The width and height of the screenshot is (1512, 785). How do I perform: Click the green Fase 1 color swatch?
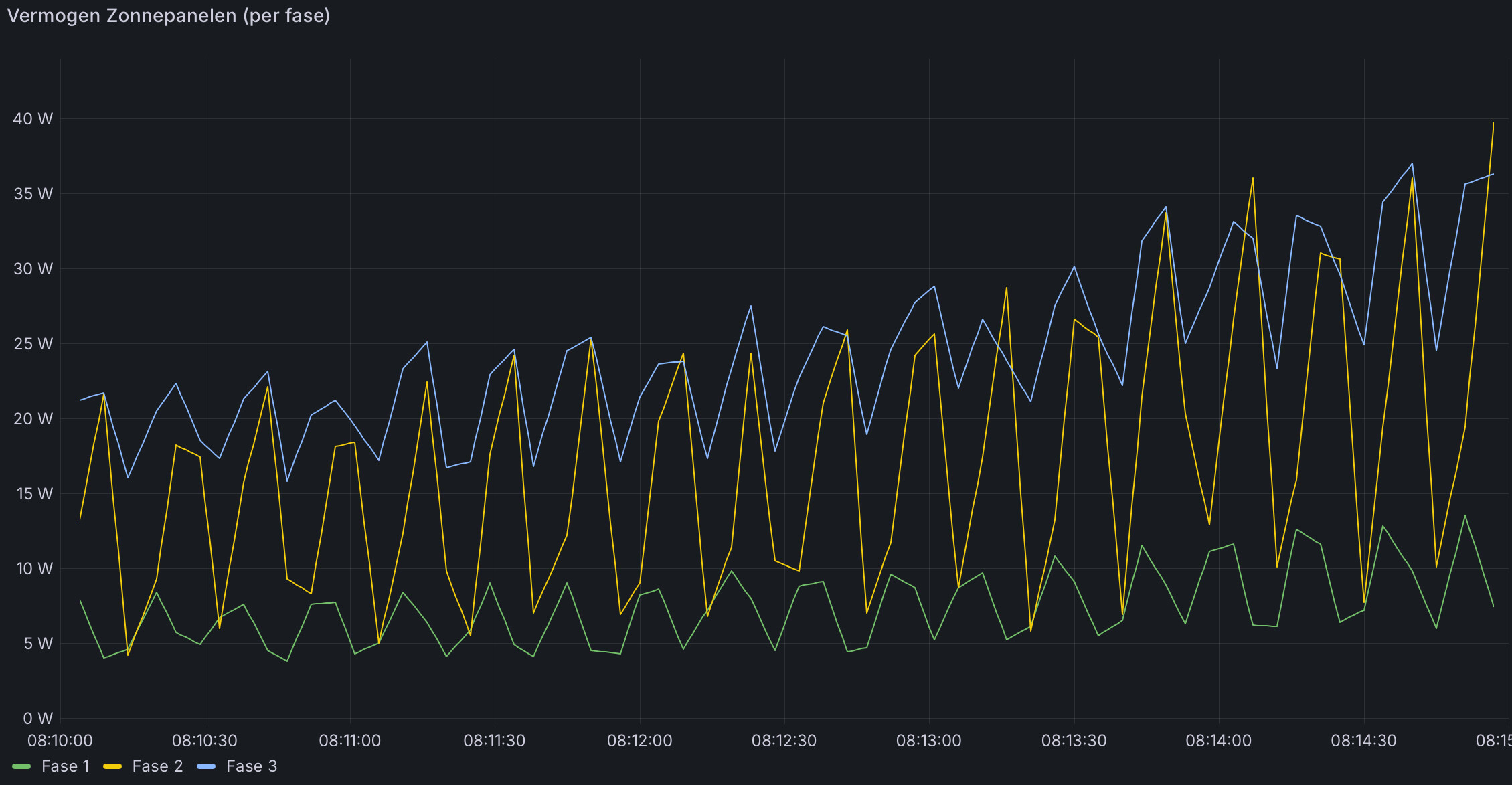21,766
